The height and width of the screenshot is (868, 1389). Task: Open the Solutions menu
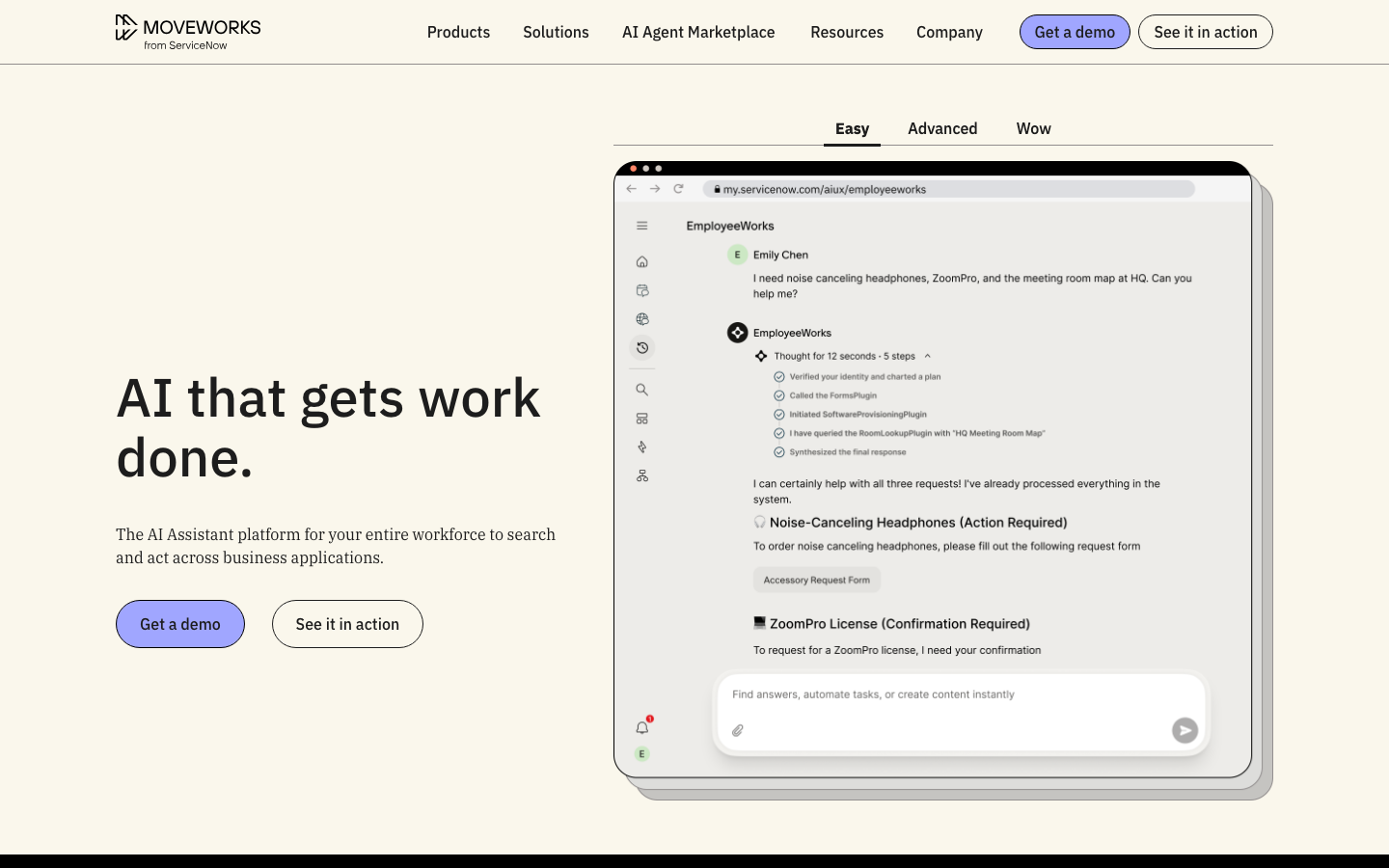click(x=556, y=32)
